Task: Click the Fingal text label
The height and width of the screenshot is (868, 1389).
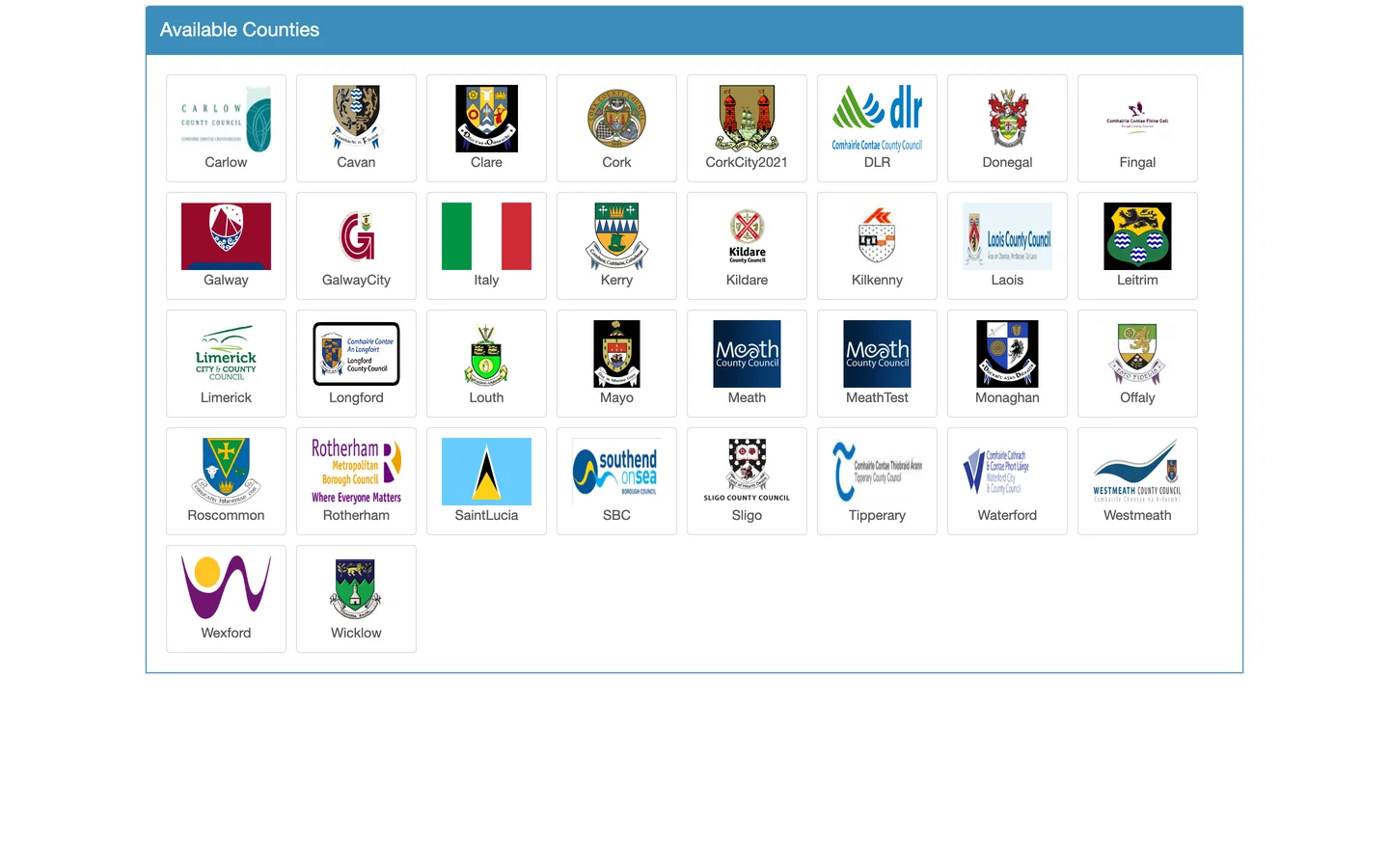Action: 1137,162
